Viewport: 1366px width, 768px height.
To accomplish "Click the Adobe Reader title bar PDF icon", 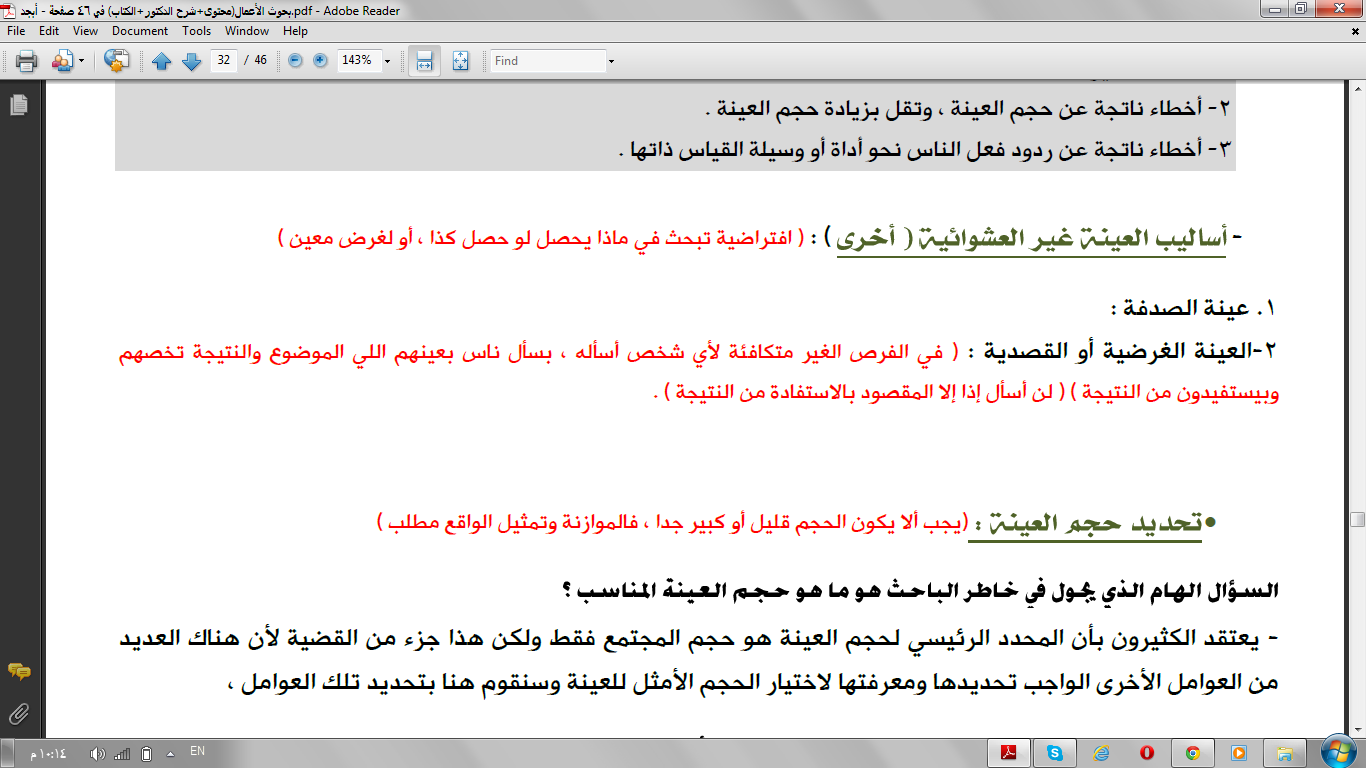I will [x=9, y=9].
